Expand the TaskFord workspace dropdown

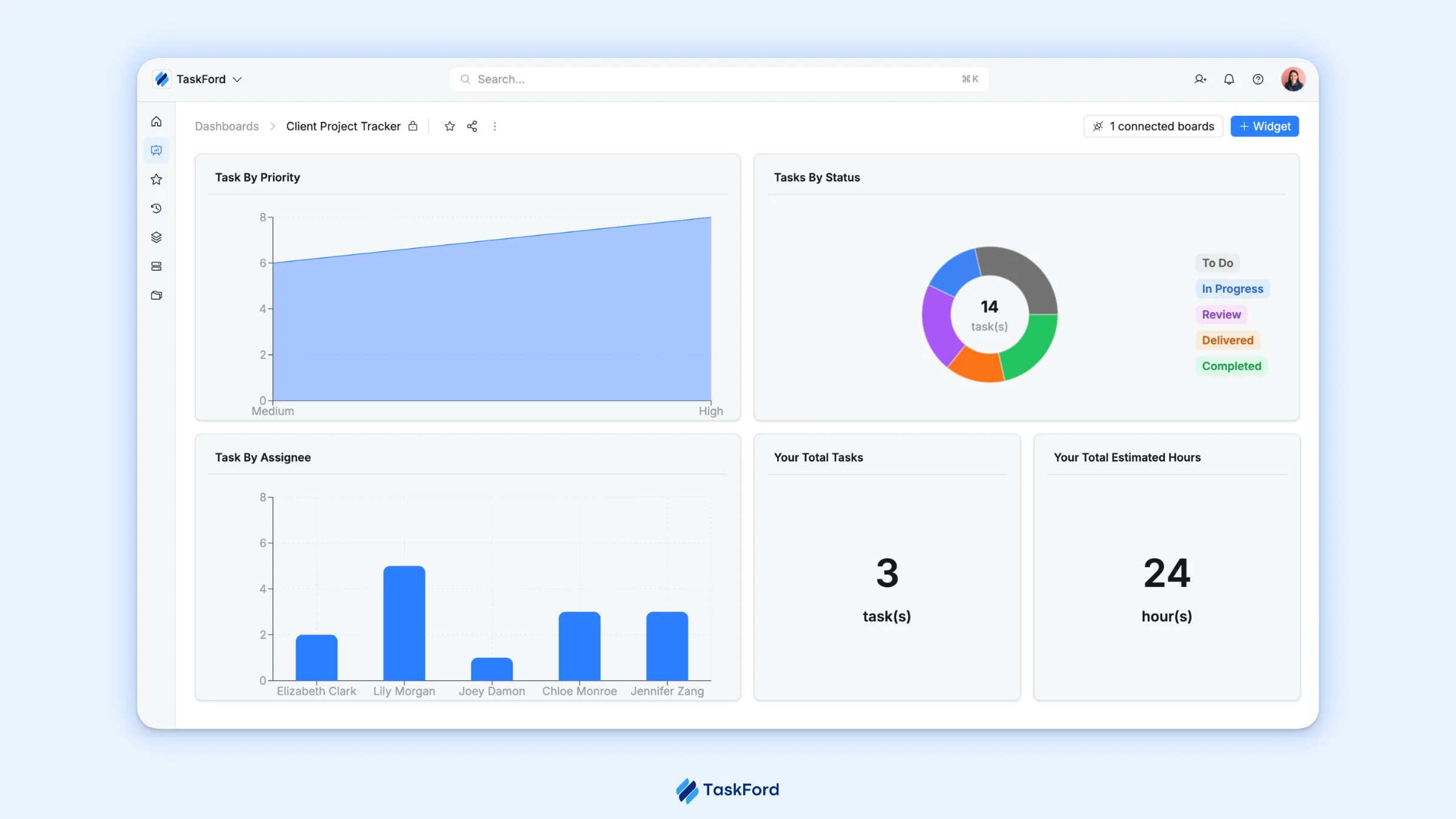pos(237,79)
